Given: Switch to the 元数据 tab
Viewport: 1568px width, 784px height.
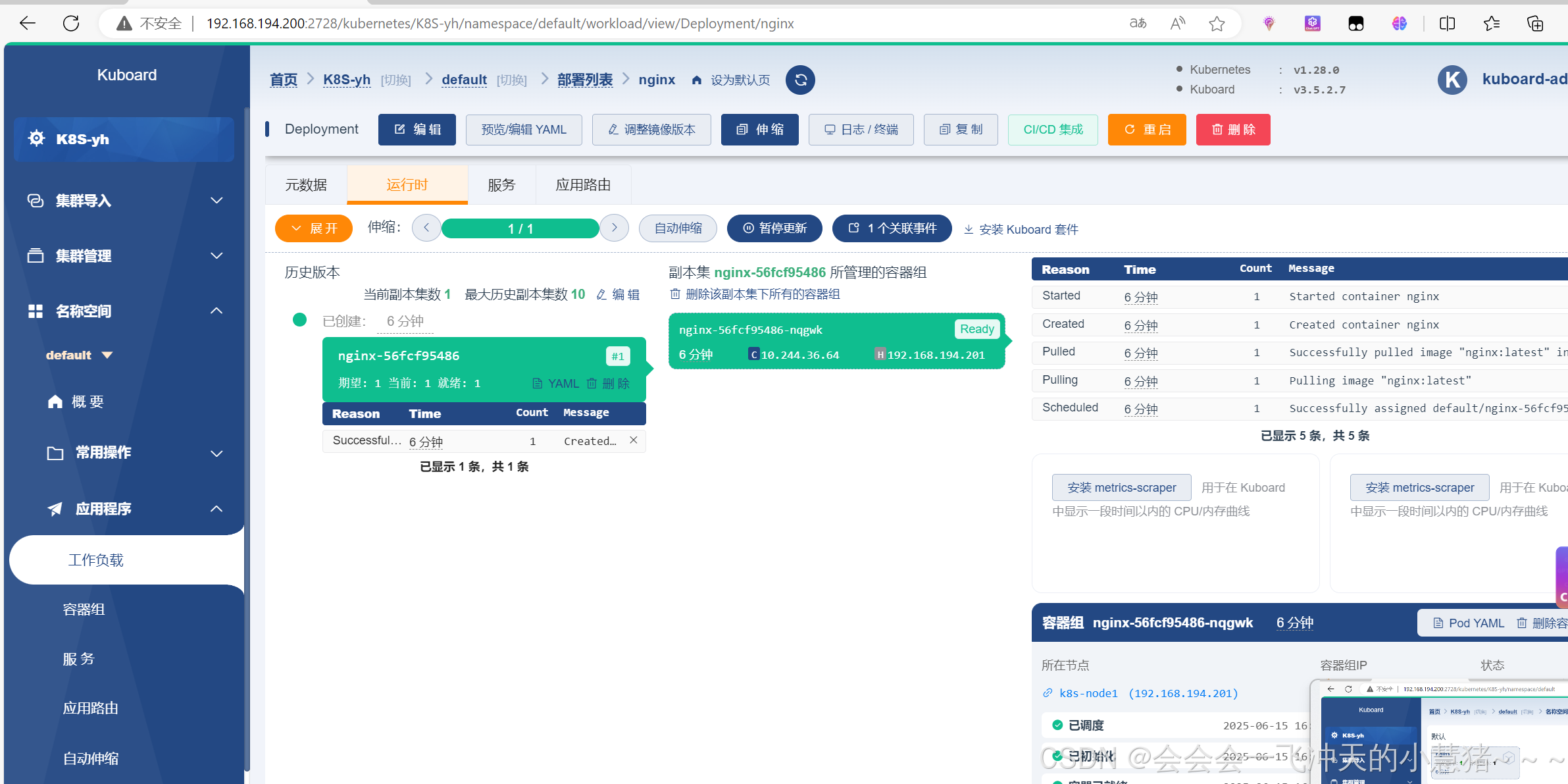Looking at the screenshot, I should pyautogui.click(x=306, y=185).
